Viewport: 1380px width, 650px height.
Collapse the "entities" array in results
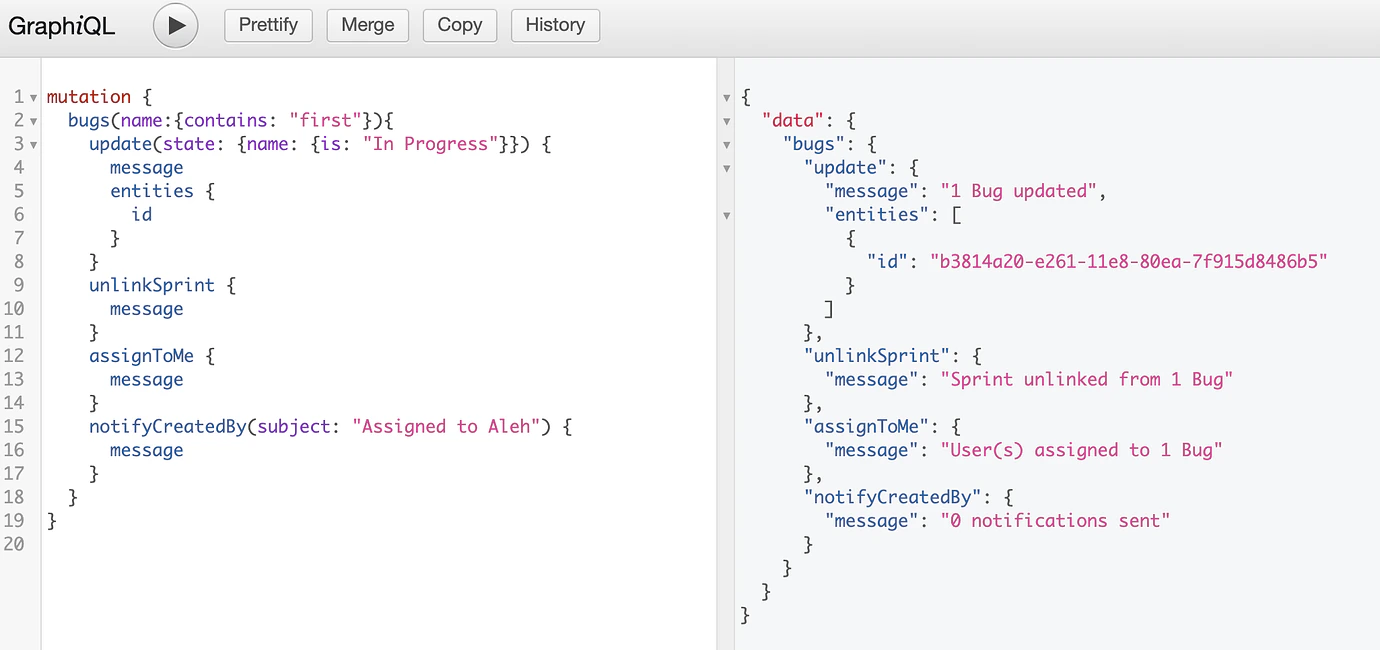(727, 215)
